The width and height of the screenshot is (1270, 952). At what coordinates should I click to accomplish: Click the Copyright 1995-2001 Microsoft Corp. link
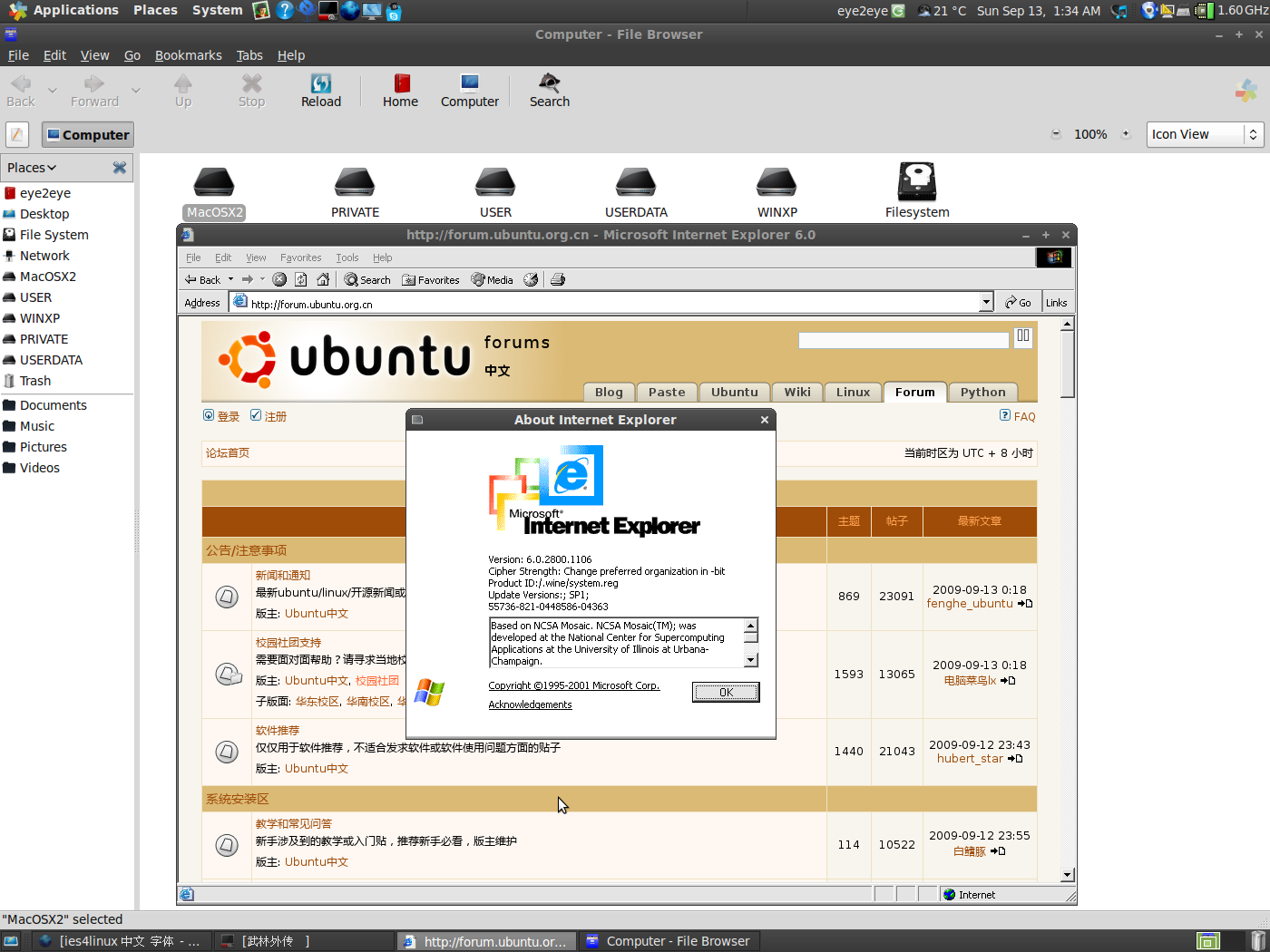(573, 685)
